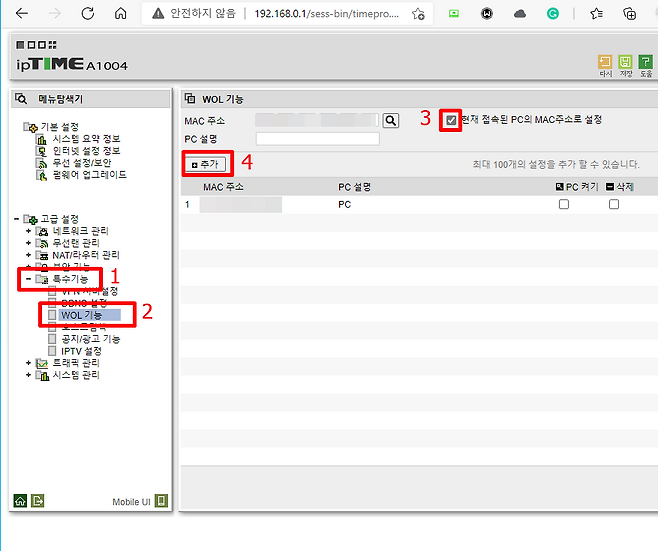Screen dimensions: 658x551
Task: Switch to Mobile UI phone icon
Action: [161, 501]
